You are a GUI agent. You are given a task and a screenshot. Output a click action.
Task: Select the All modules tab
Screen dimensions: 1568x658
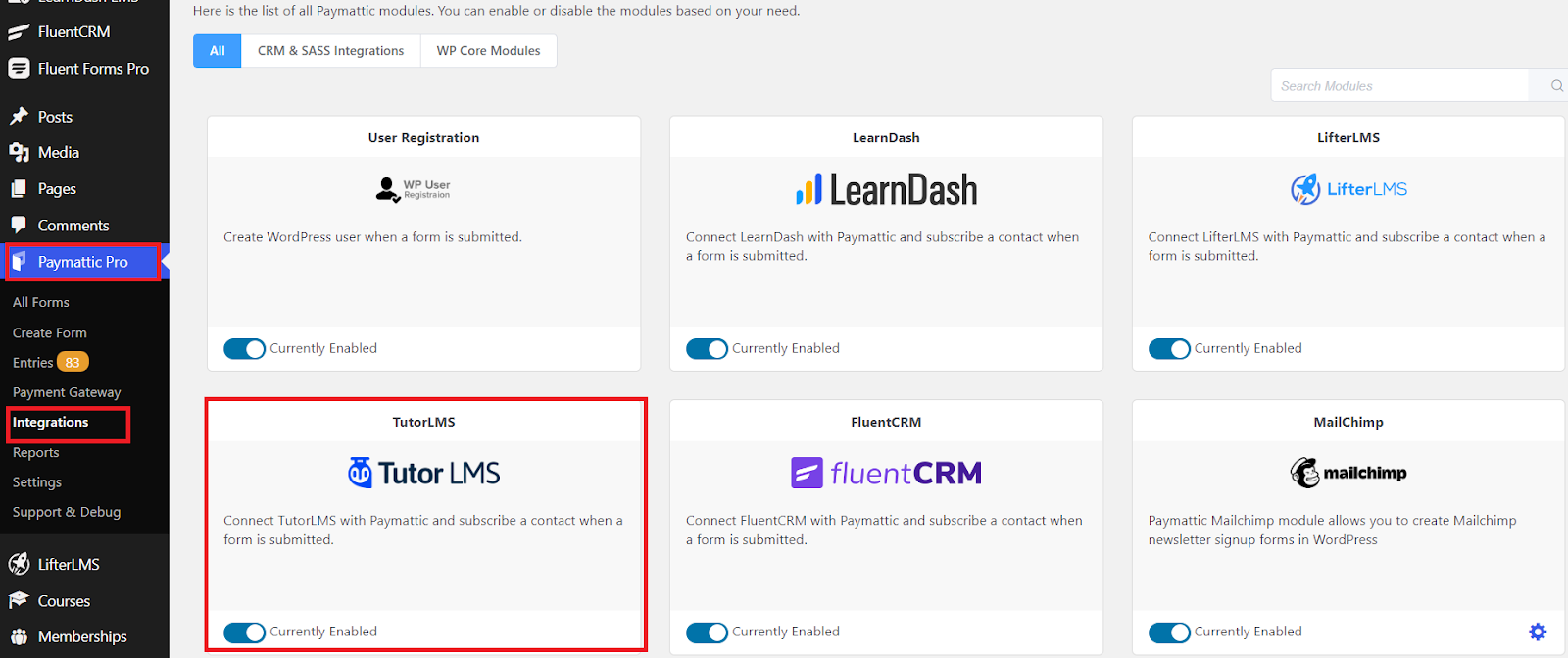pyautogui.click(x=218, y=51)
